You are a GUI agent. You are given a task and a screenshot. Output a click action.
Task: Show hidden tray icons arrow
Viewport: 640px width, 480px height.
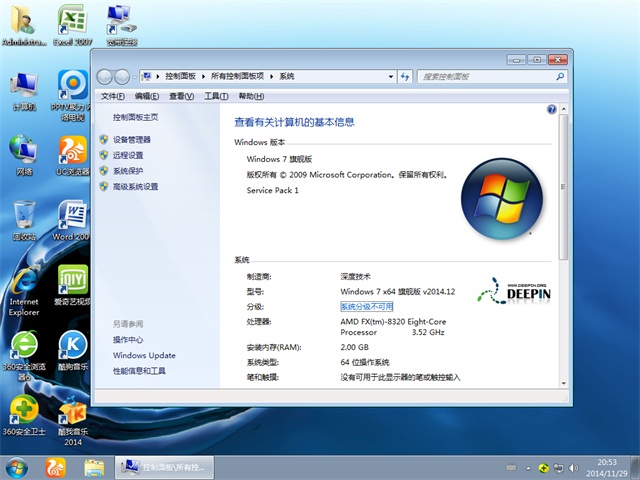pyautogui.click(x=529, y=468)
